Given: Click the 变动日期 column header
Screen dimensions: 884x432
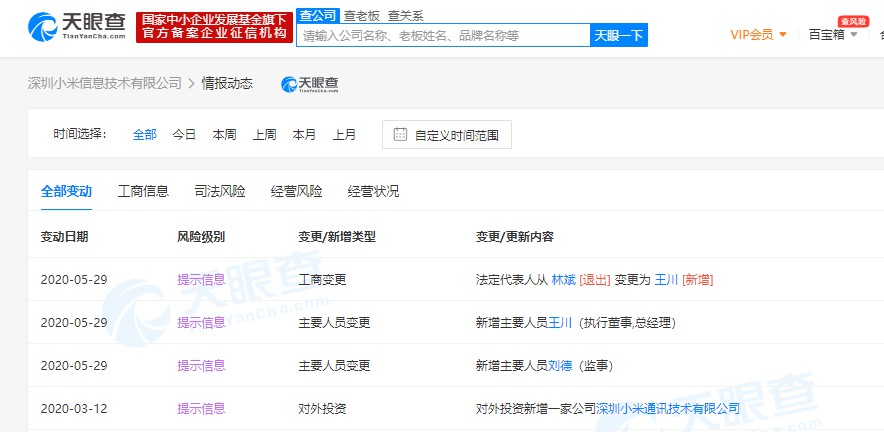Looking at the screenshot, I should pos(64,237).
